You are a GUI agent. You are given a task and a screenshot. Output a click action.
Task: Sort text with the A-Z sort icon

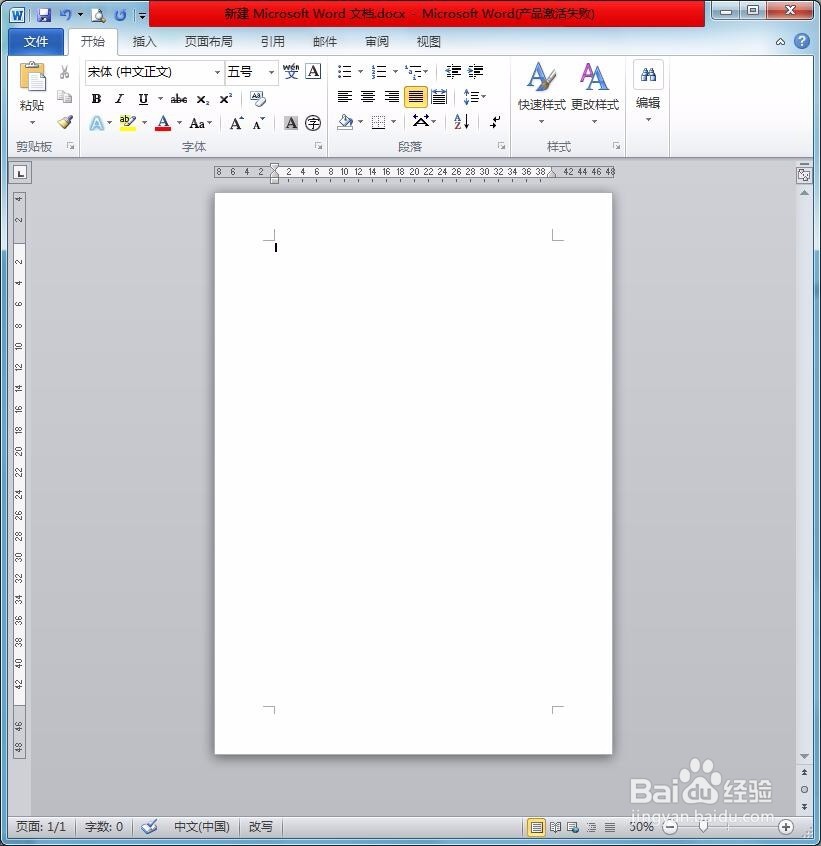pyautogui.click(x=462, y=121)
